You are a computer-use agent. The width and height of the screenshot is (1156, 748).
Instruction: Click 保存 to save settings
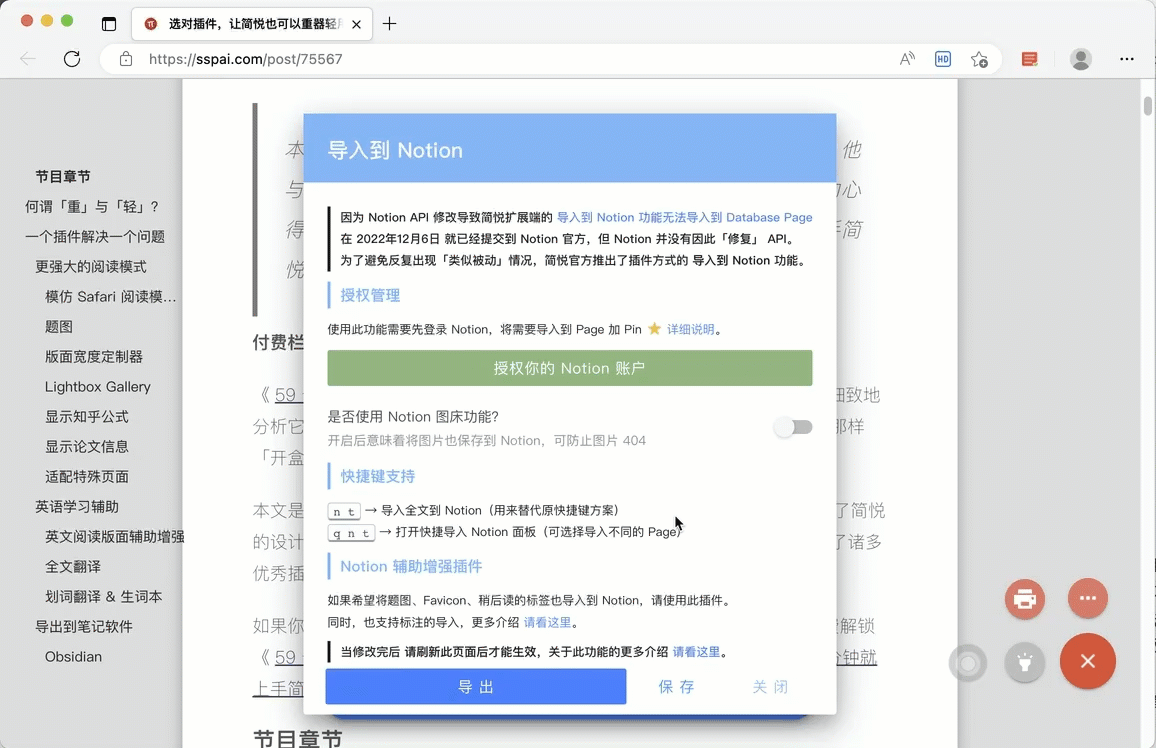(x=676, y=687)
